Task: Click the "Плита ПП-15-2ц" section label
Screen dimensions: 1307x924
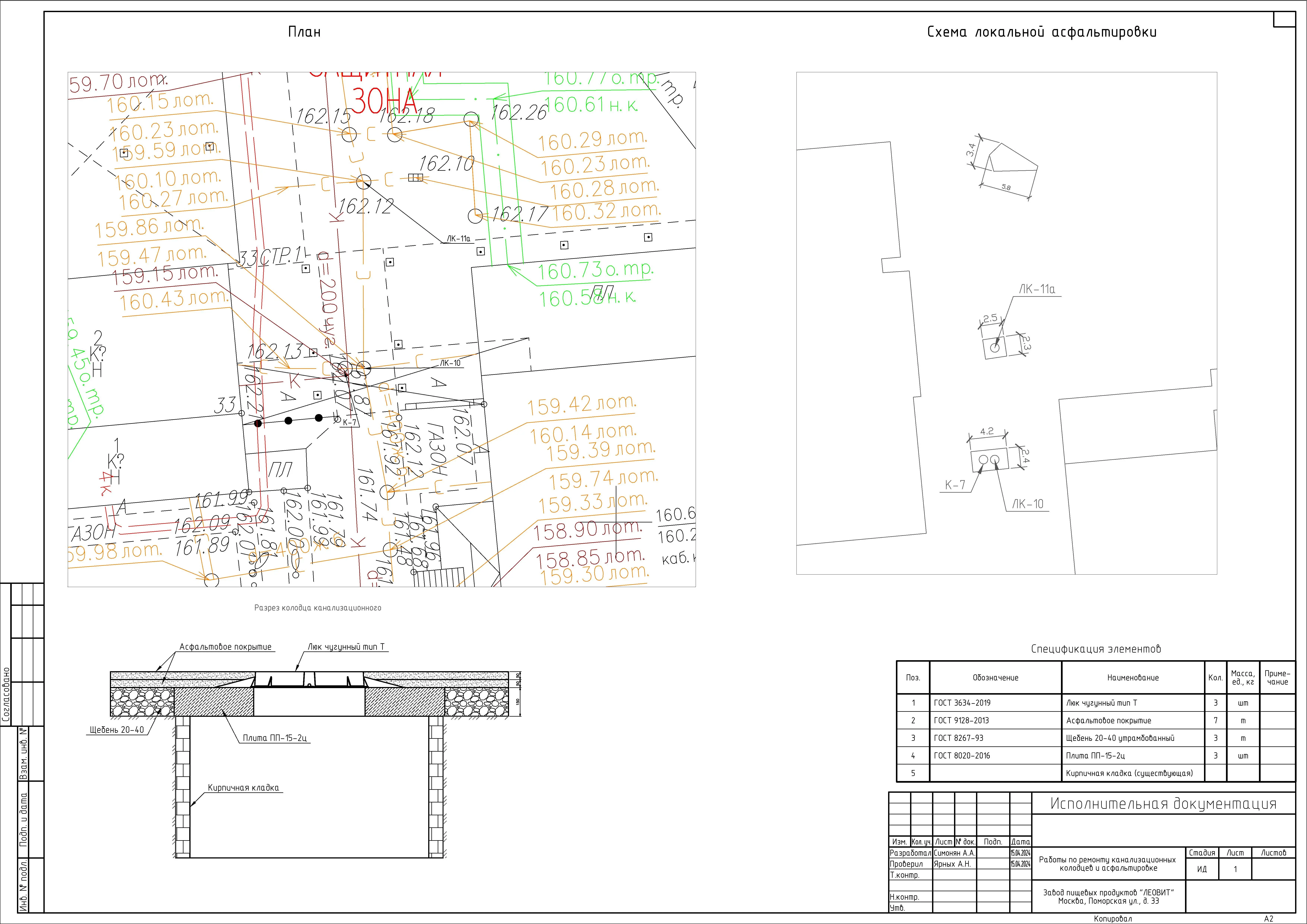Action: (x=275, y=738)
